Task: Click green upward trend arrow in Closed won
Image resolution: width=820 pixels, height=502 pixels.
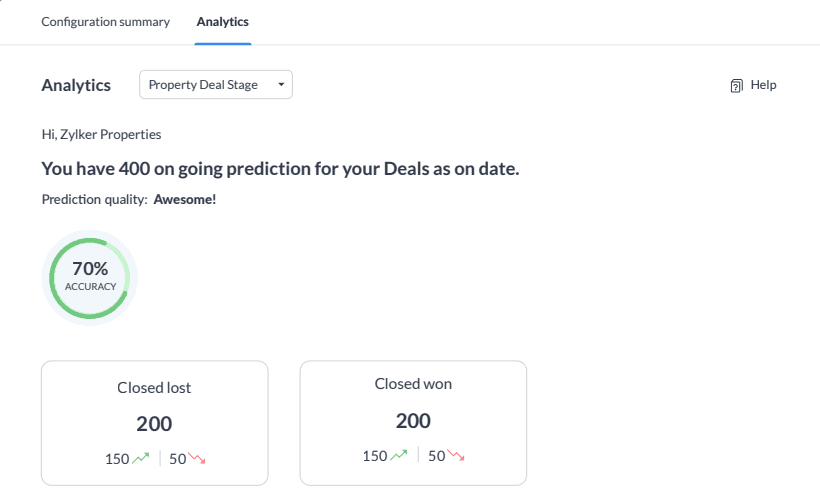Action: (399, 455)
